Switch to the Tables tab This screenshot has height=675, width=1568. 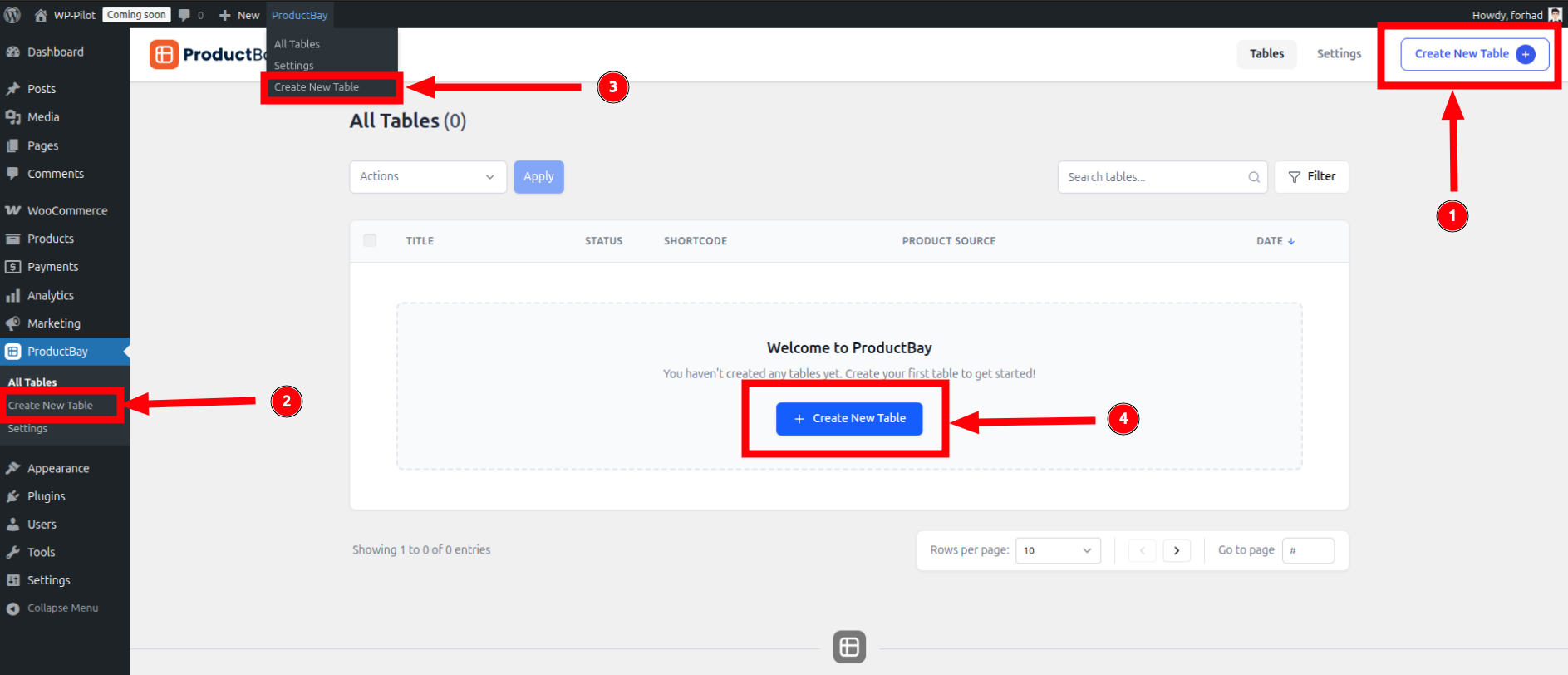pyautogui.click(x=1267, y=54)
